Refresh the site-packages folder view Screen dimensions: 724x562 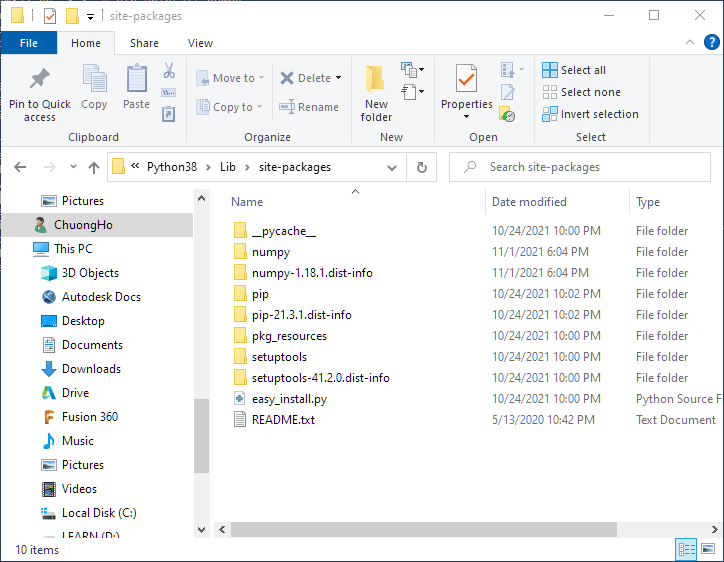point(422,167)
